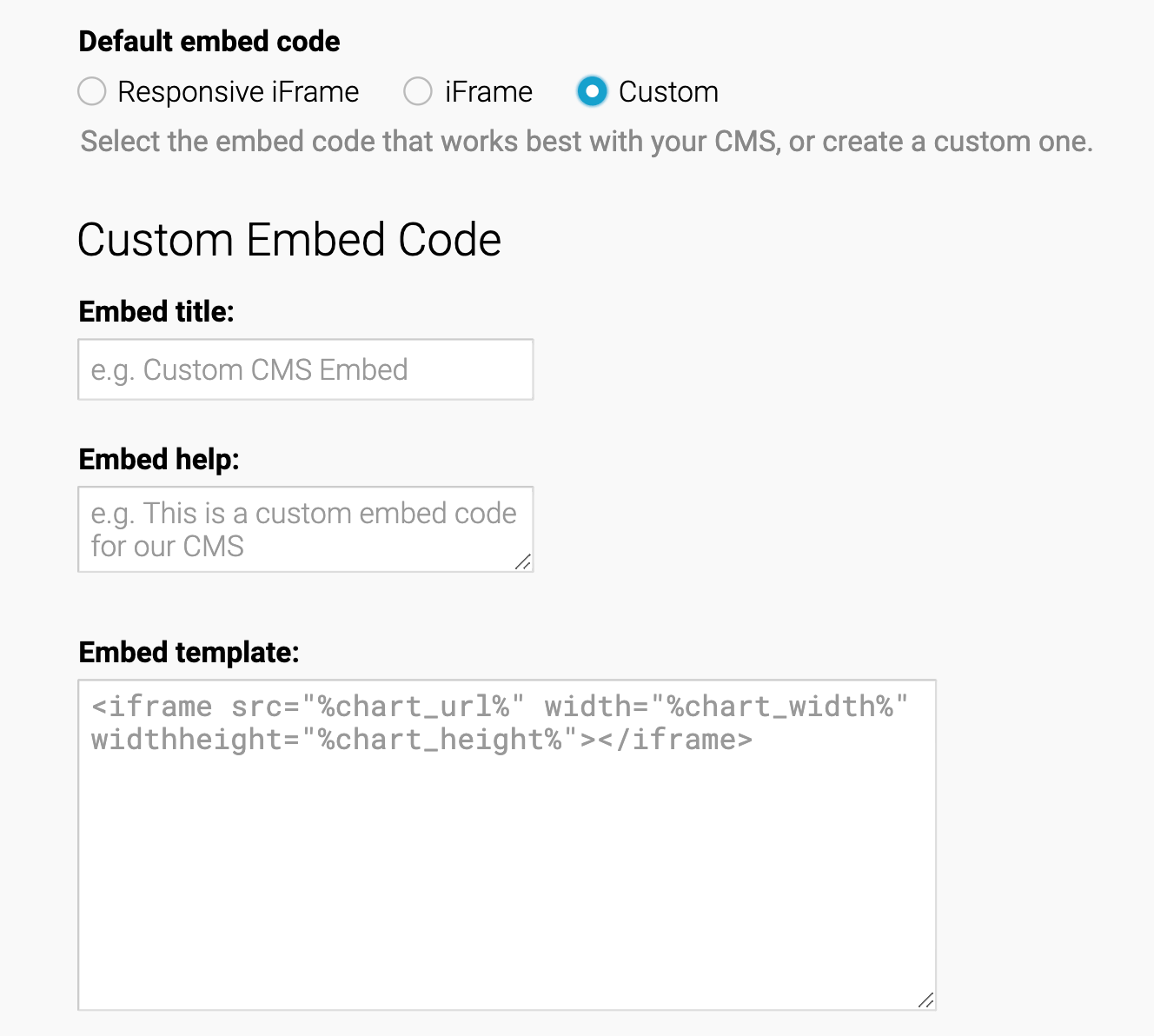Click the 'Embed help:' label

(x=160, y=459)
